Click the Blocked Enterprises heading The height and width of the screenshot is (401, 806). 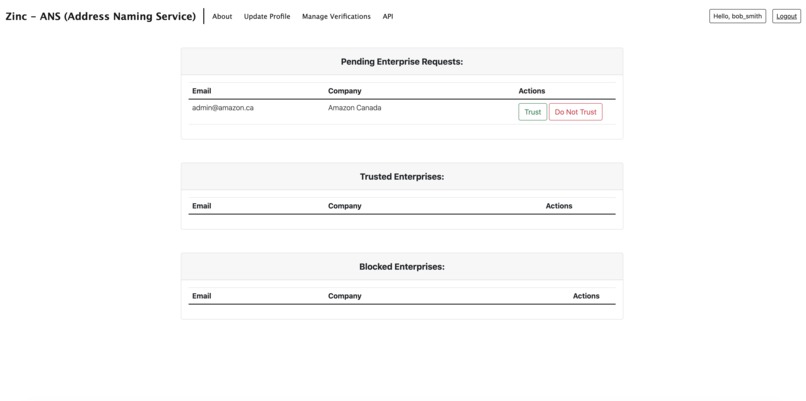click(x=402, y=267)
